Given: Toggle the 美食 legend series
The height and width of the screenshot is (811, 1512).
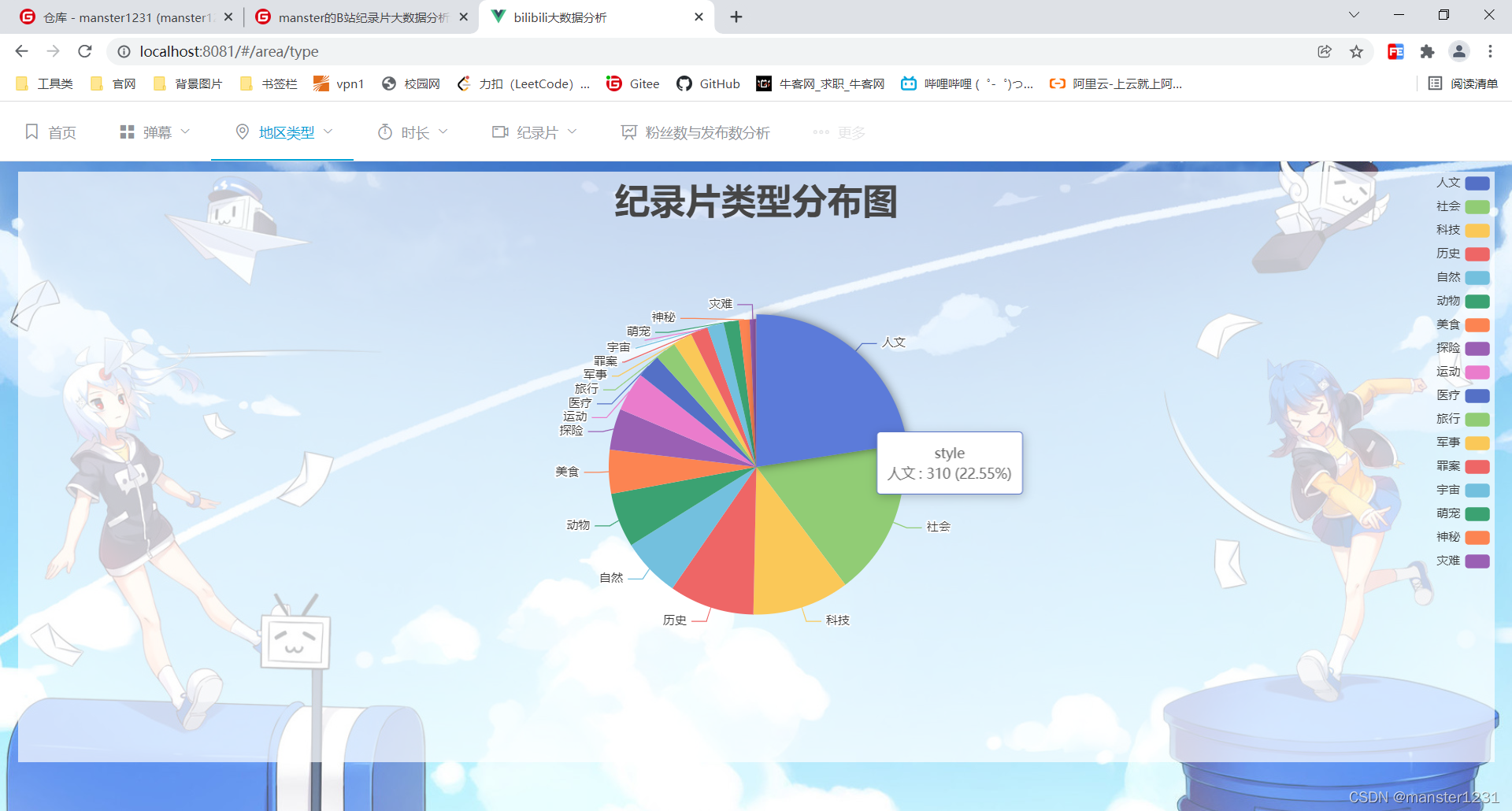Looking at the screenshot, I should [1462, 324].
